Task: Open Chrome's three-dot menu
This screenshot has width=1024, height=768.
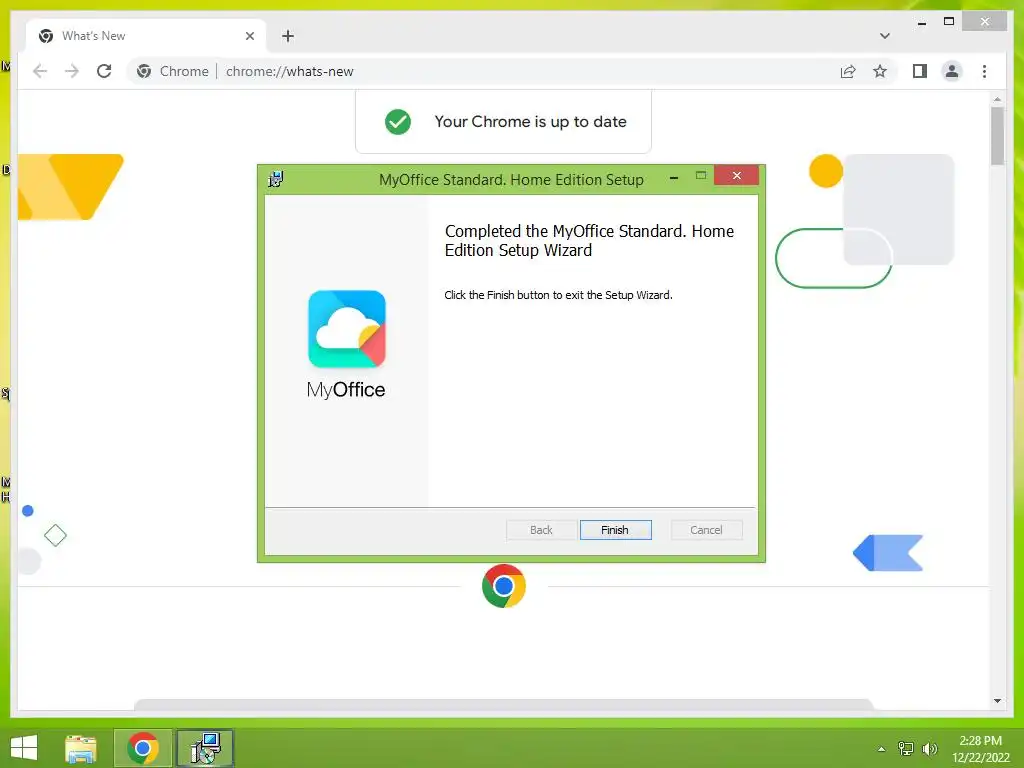Action: [984, 71]
